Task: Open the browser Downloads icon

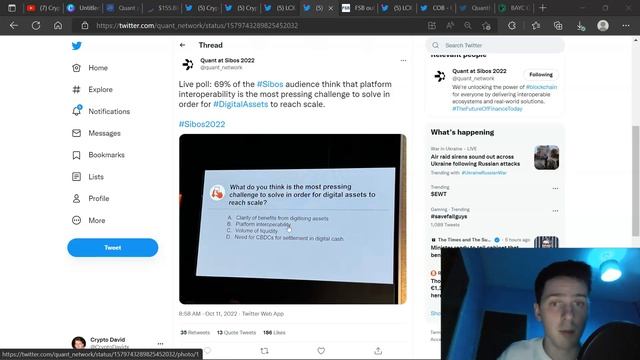Action: tap(580, 26)
